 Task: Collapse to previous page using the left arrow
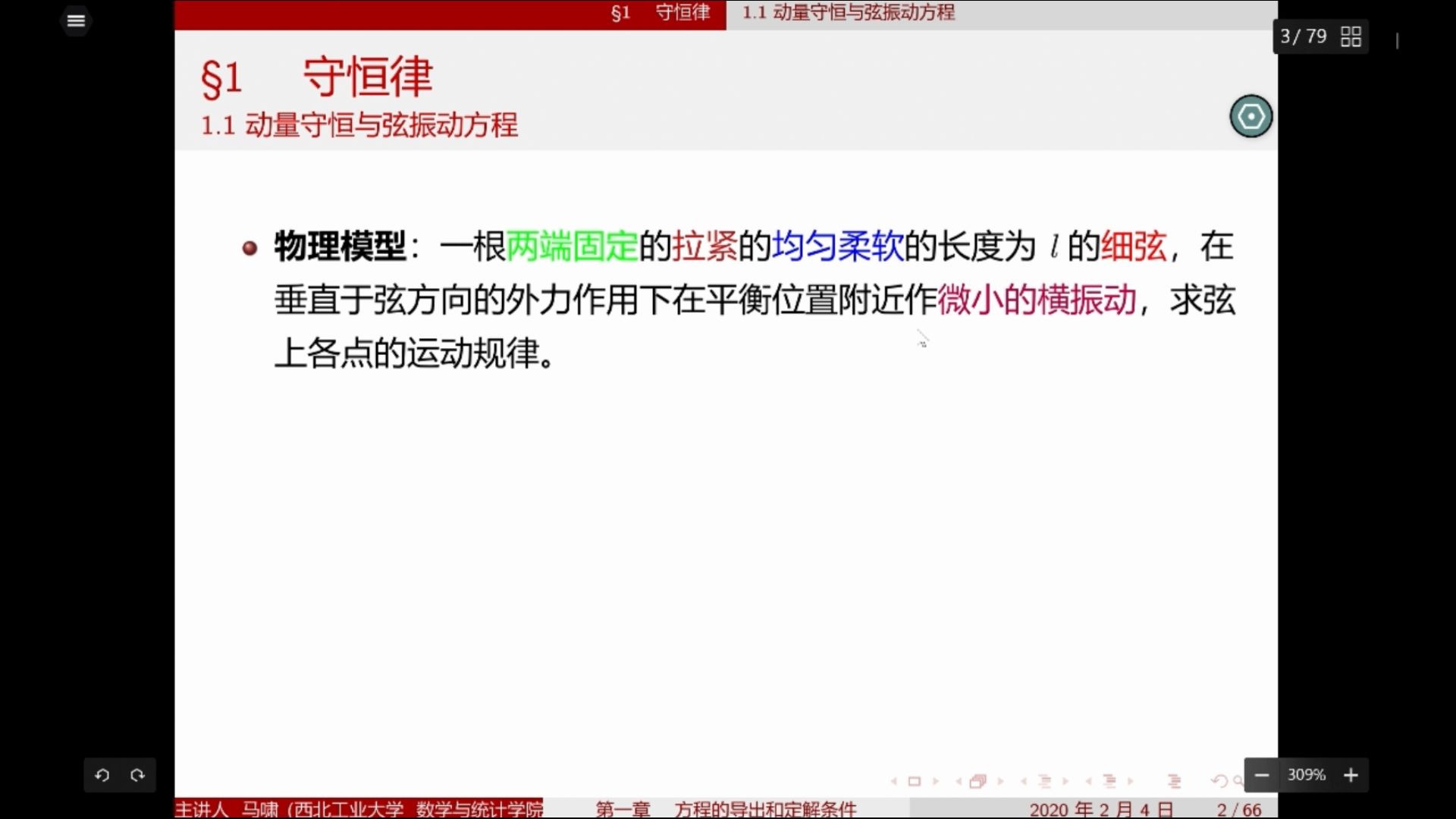[x=894, y=781]
